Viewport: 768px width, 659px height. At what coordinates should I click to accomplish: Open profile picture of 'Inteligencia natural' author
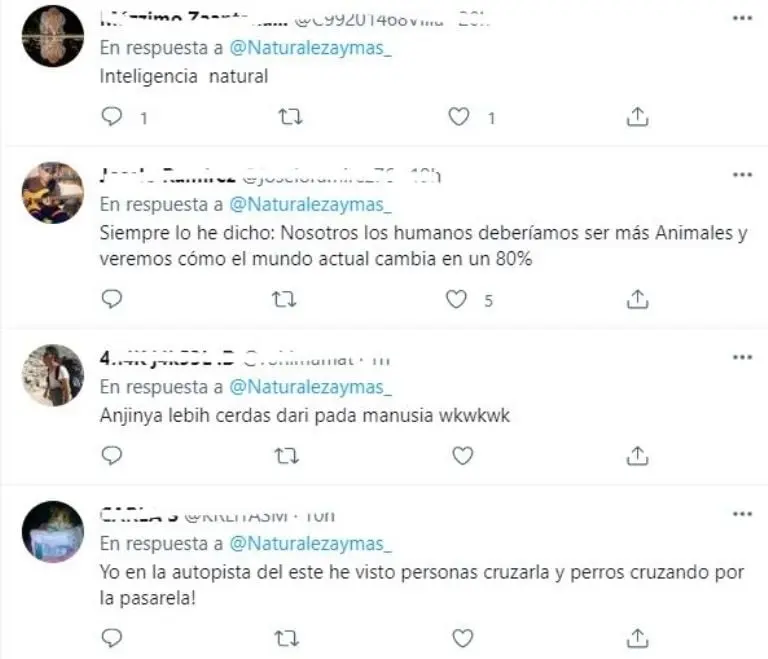53,36
